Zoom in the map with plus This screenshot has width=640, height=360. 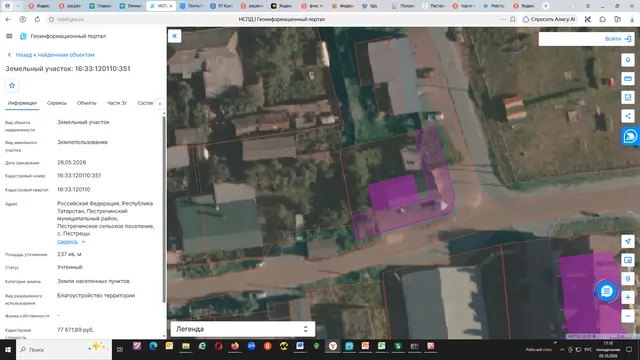pyautogui.click(x=628, y=297)
